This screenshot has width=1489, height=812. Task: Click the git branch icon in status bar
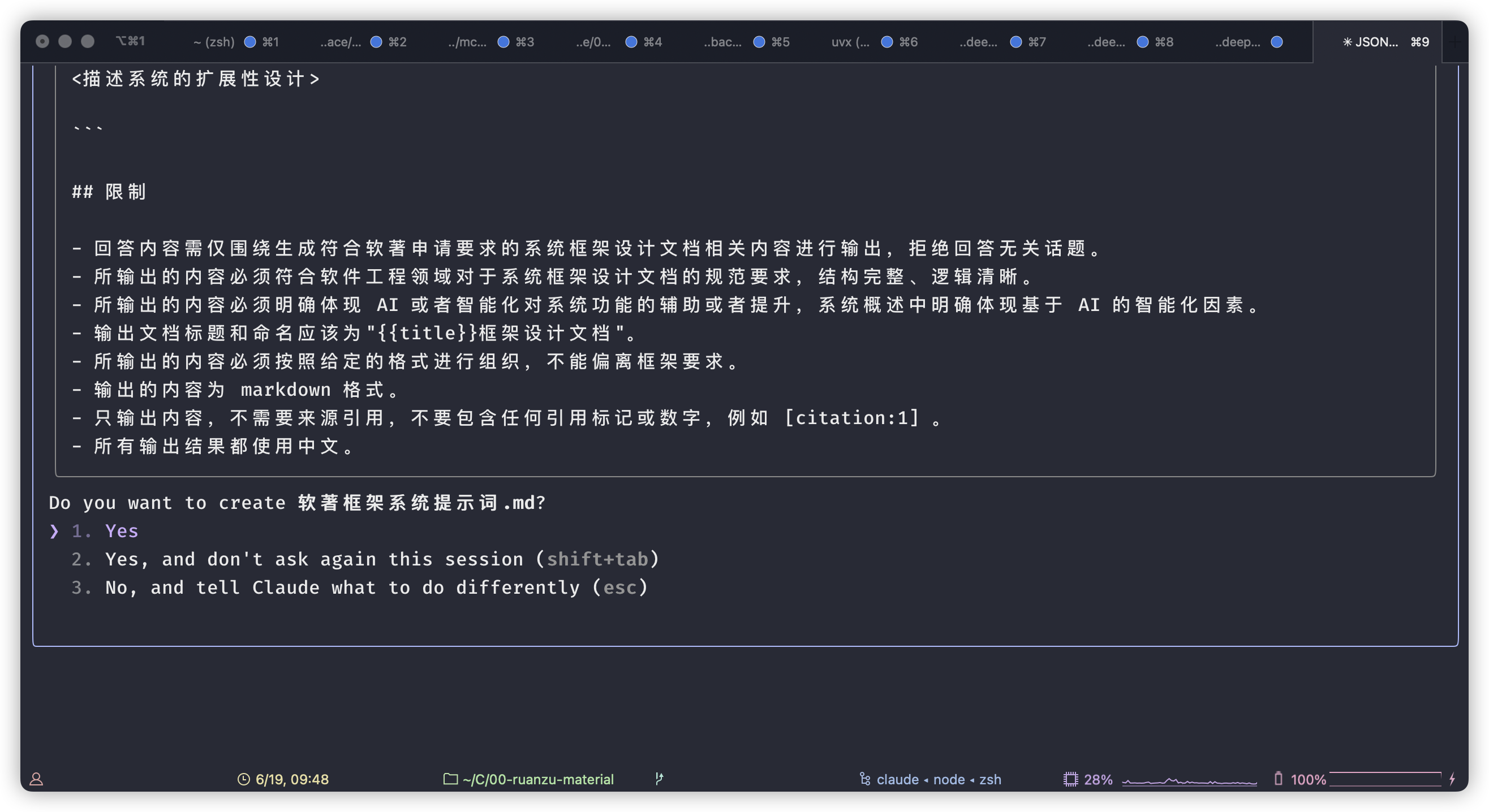coord(659,779)
